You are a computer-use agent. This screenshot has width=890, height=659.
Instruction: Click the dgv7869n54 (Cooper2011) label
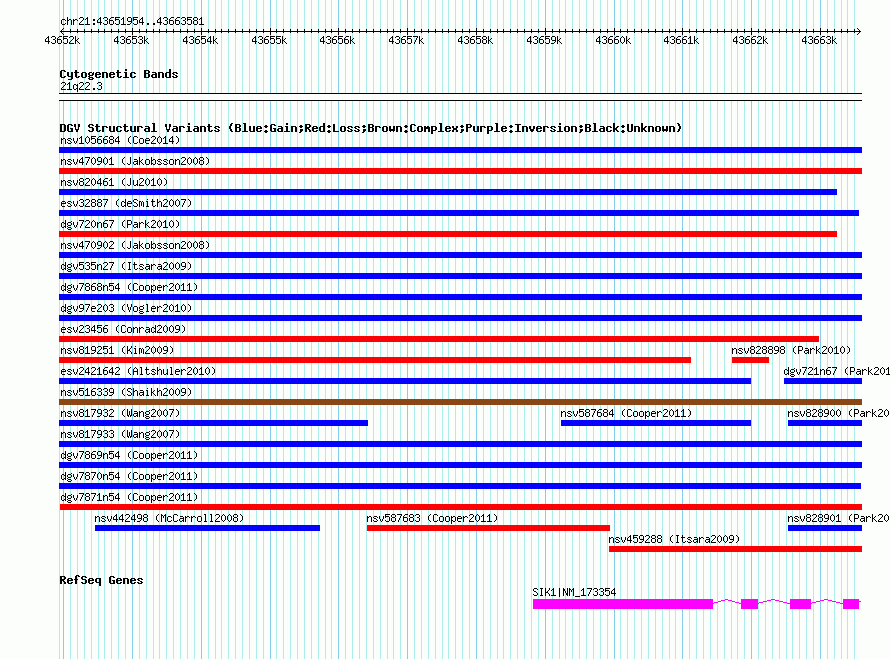[129, 455]
